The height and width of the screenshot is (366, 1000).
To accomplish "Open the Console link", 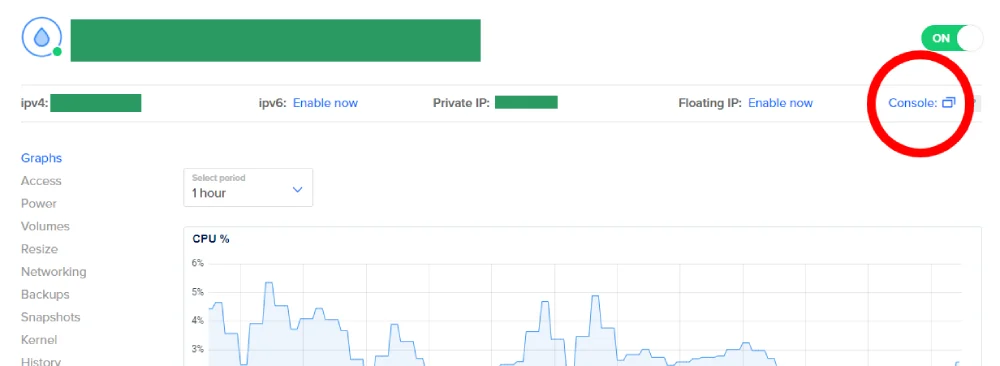I will pos(912,103).
